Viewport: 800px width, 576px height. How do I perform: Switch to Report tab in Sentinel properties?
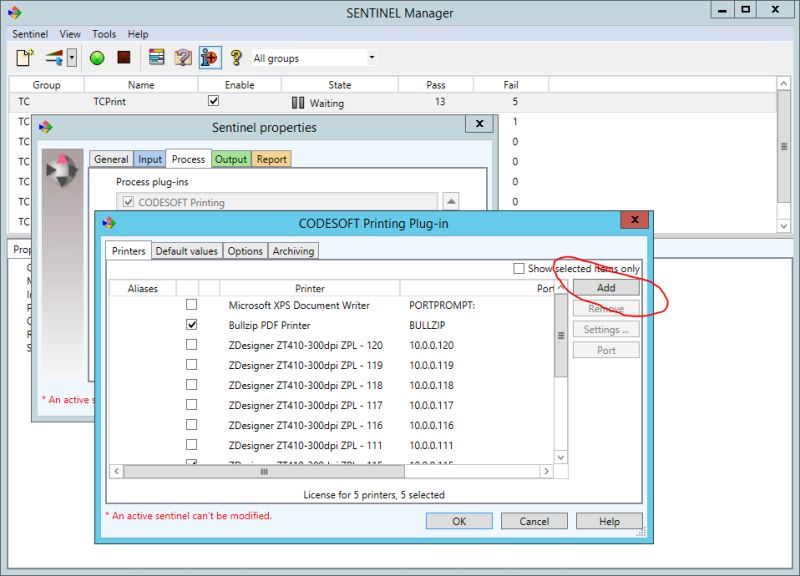point(271,159)
